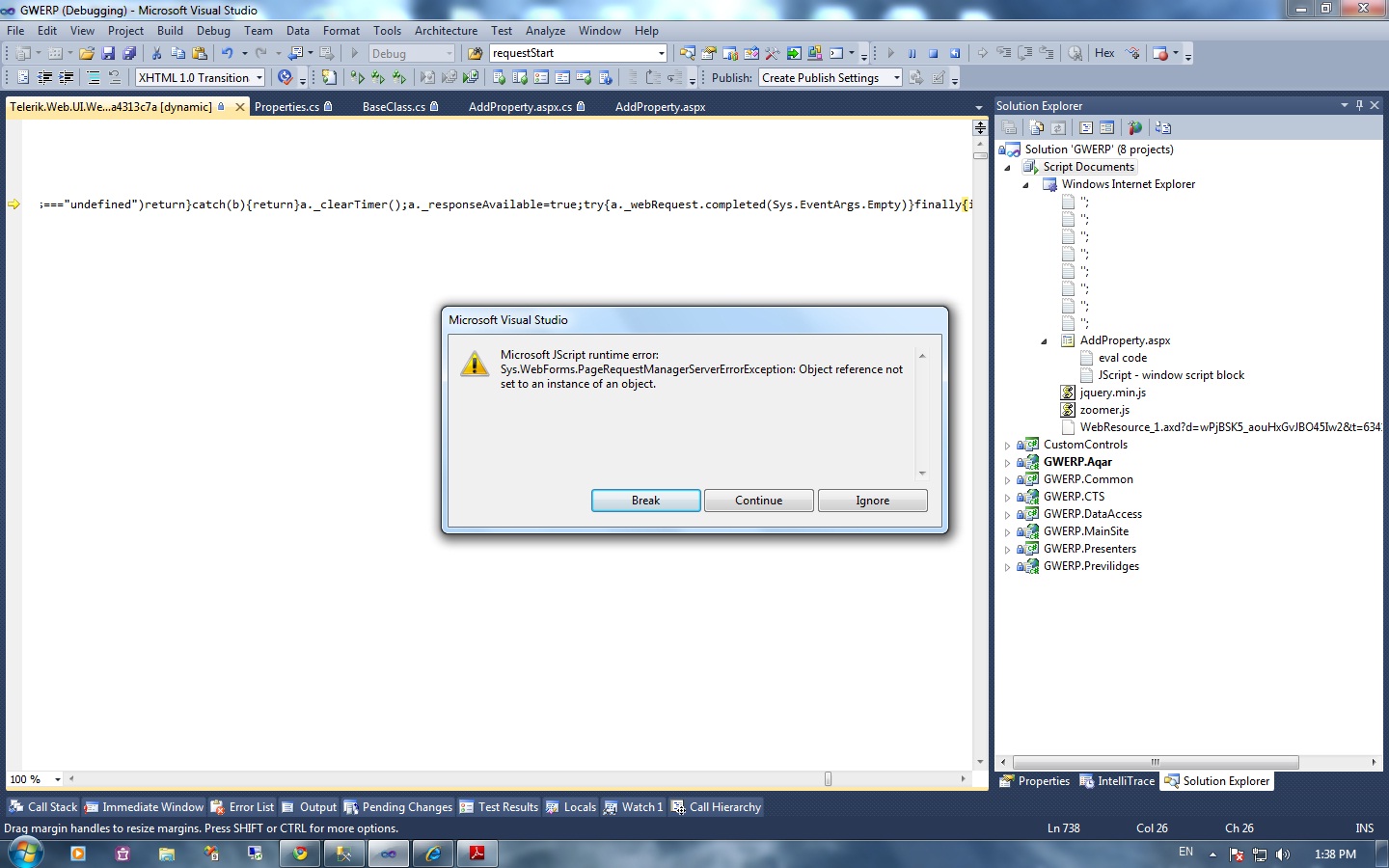Image resolution: width=1389 pixels, height=868 pixels.
Task: Expand the CustomControls project node
Action: pos(1008,446)
